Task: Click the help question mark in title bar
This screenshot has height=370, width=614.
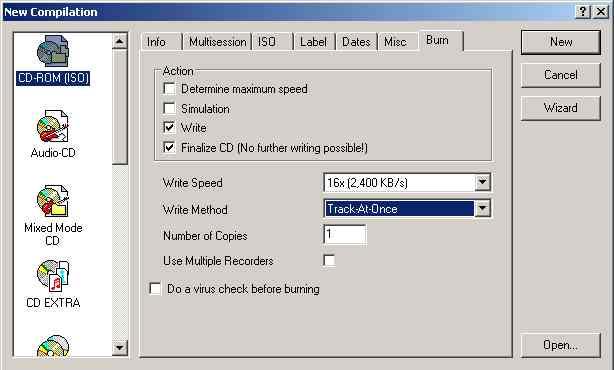Action: pyautogui.click(x=582, y=12)
